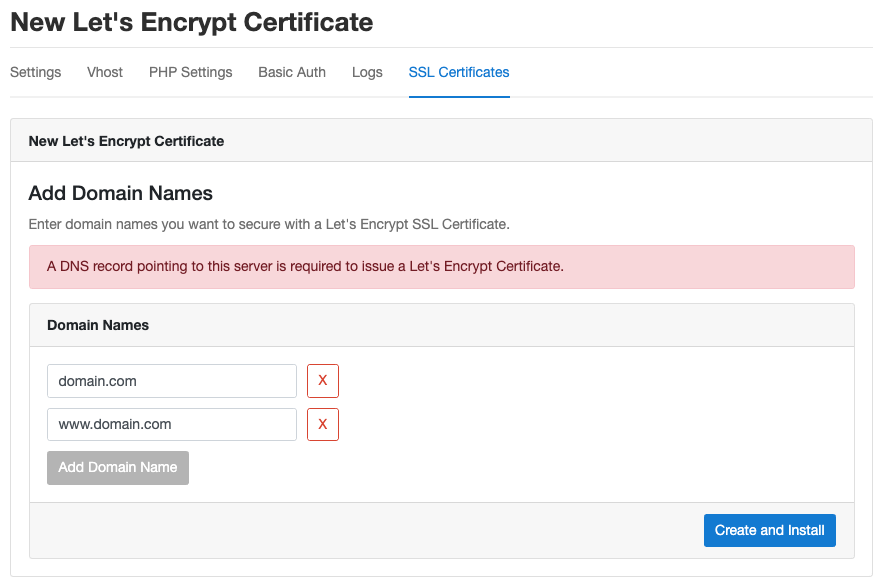
Task: Select the SSL Certificates tab
Action: click(459, 72)
